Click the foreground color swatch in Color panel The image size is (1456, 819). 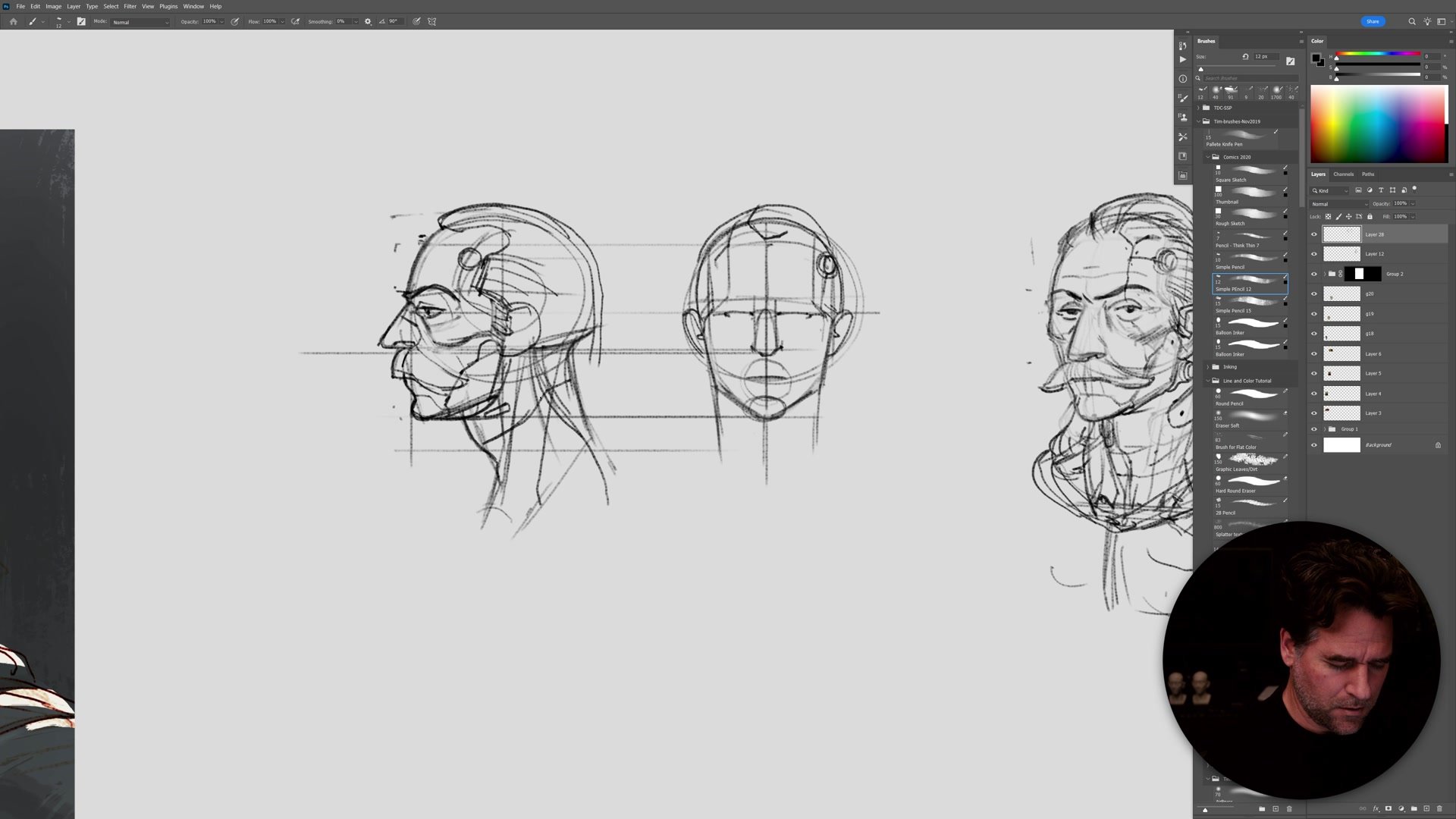point(1316,58)
